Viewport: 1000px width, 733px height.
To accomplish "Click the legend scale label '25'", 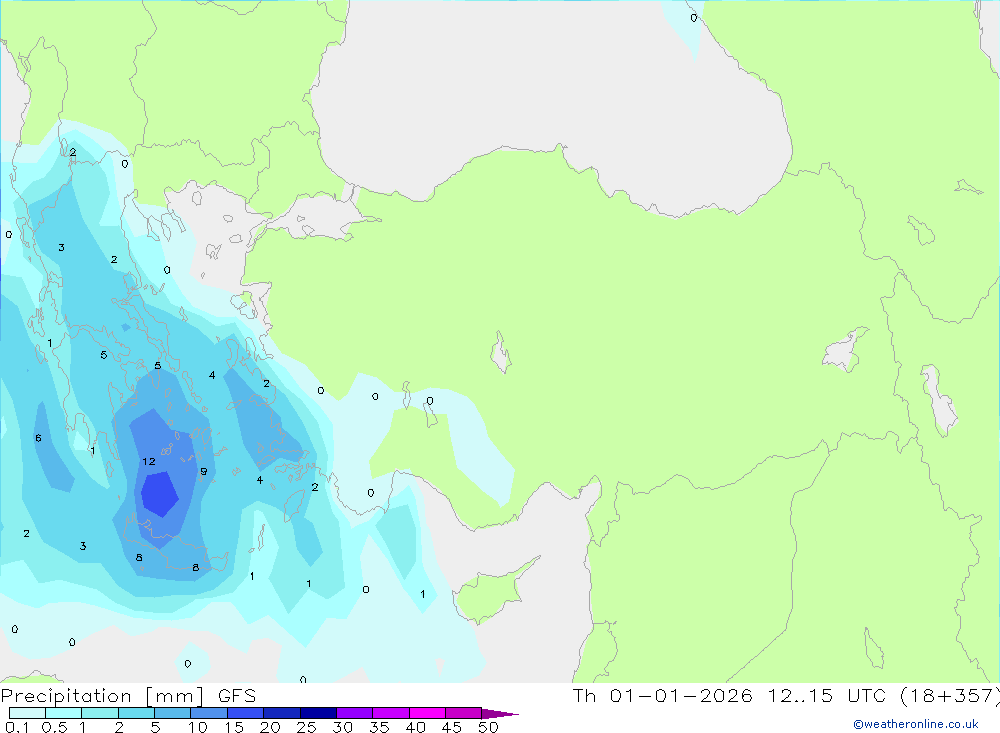I will (307, 727).
